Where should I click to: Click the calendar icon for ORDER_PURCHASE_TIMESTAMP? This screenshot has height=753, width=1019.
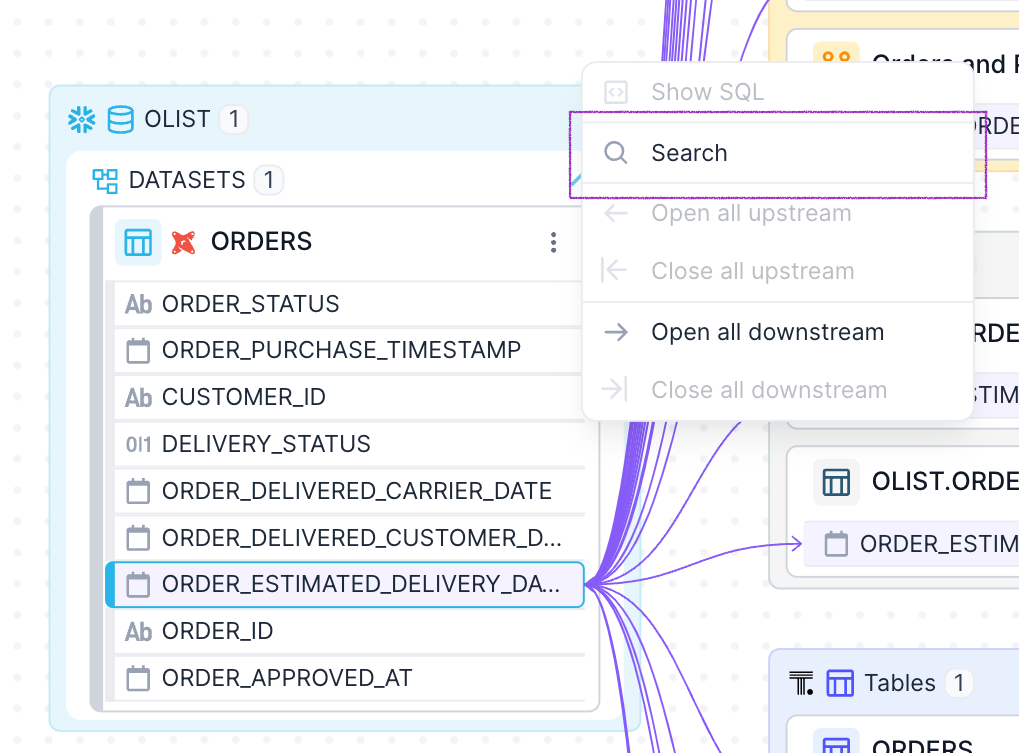pos(138,351)
